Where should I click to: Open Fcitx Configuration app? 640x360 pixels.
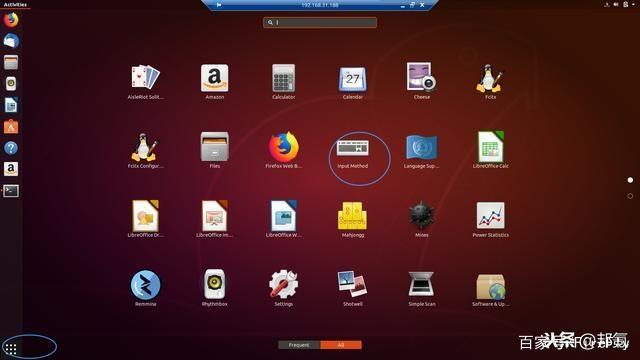point(145,151)
